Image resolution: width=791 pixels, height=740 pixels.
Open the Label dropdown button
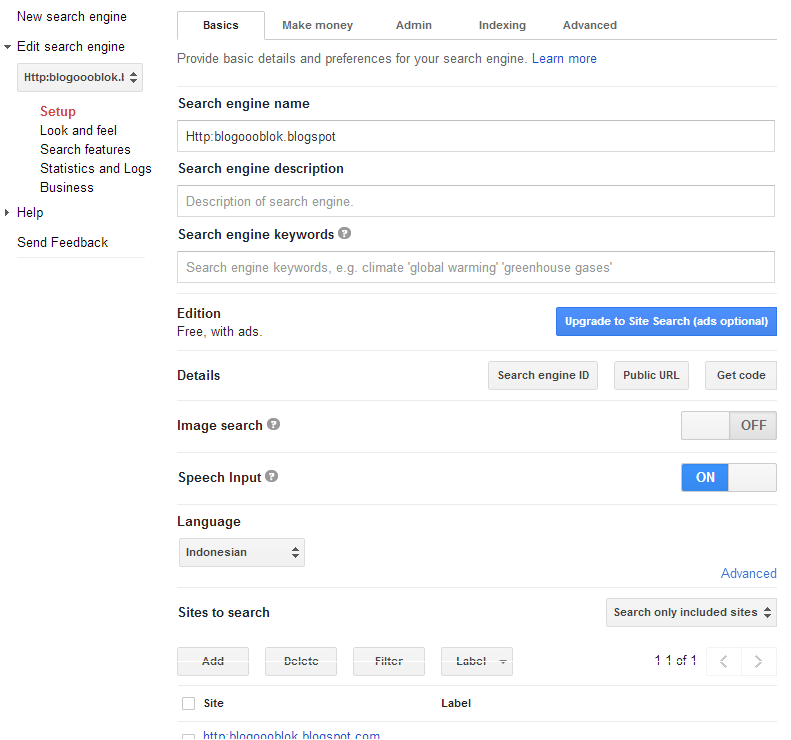tap(477, 661)
